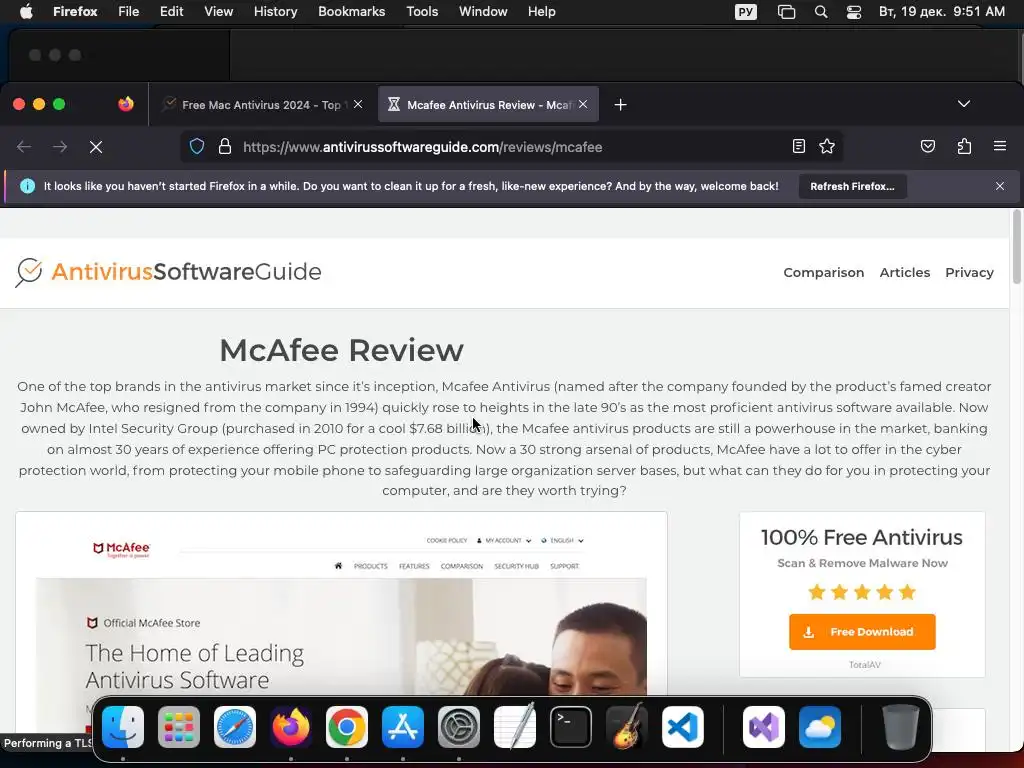Click the Stage Manager menu bar icon
Viewport: 1024px width, 768px height.
coord(786,12)
